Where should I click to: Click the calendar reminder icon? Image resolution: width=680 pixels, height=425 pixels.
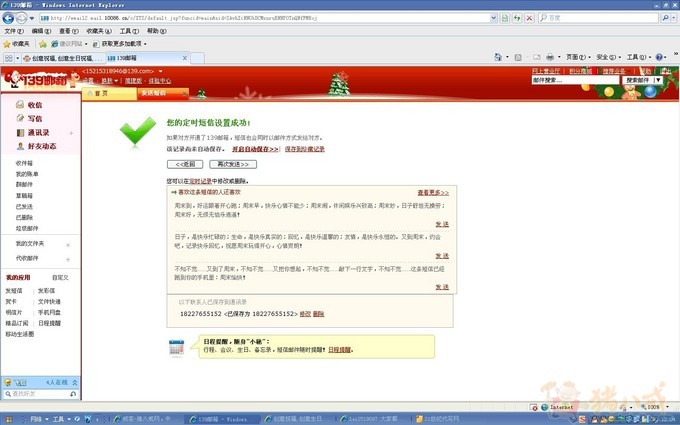(177, 347)
